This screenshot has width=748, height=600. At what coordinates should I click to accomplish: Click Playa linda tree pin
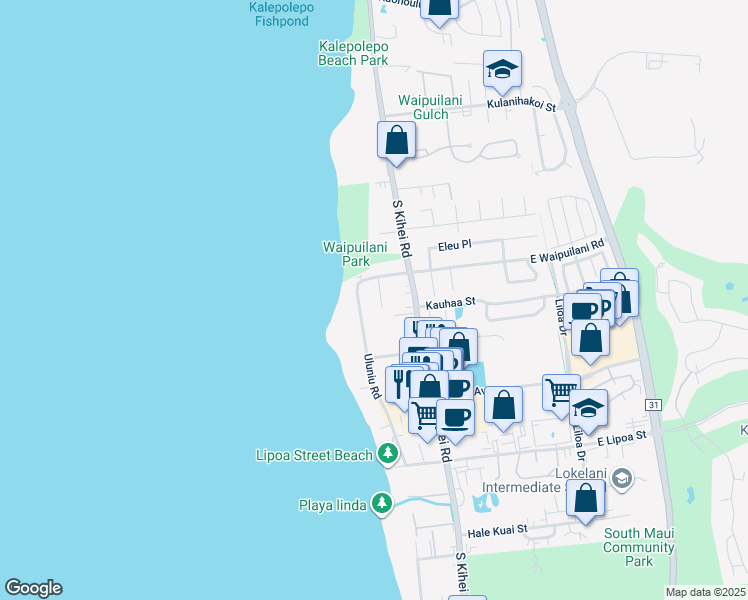[382, 503]
